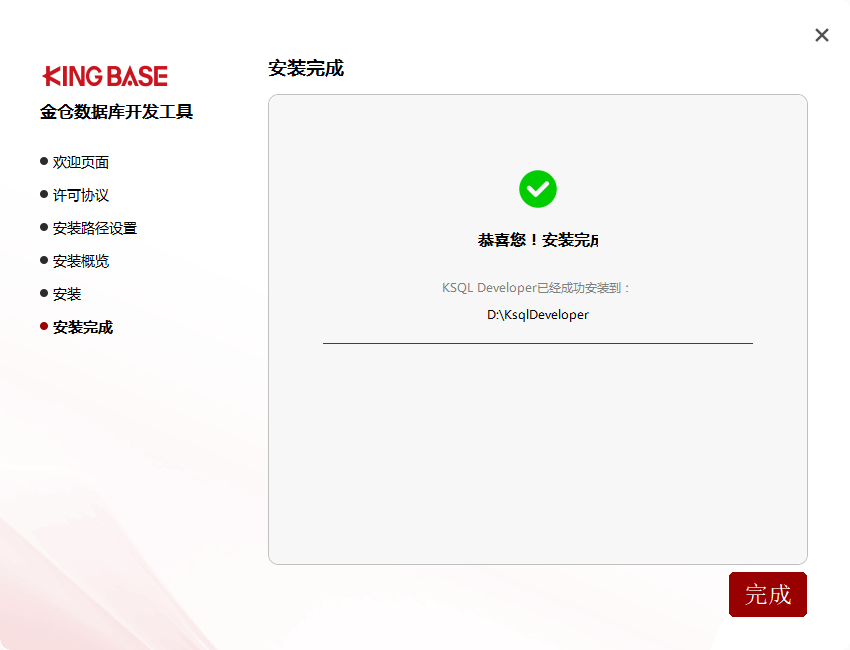Close the installer with the X icon
The width and height of the screenshot is (850, 650).
[x=822, y=35]
